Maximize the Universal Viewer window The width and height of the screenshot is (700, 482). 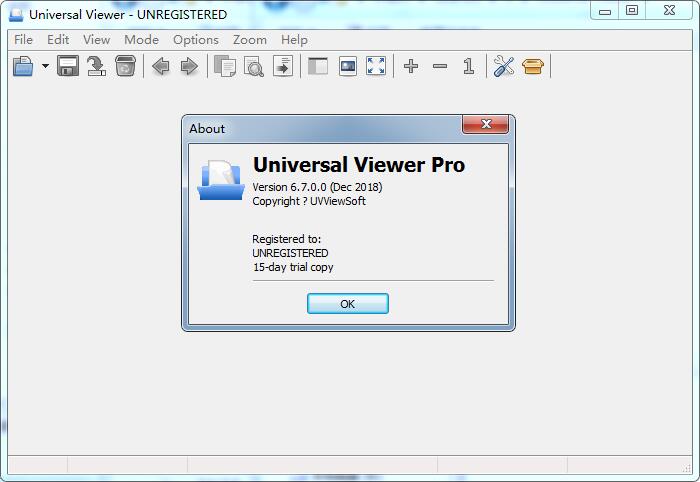click(632, 11)
